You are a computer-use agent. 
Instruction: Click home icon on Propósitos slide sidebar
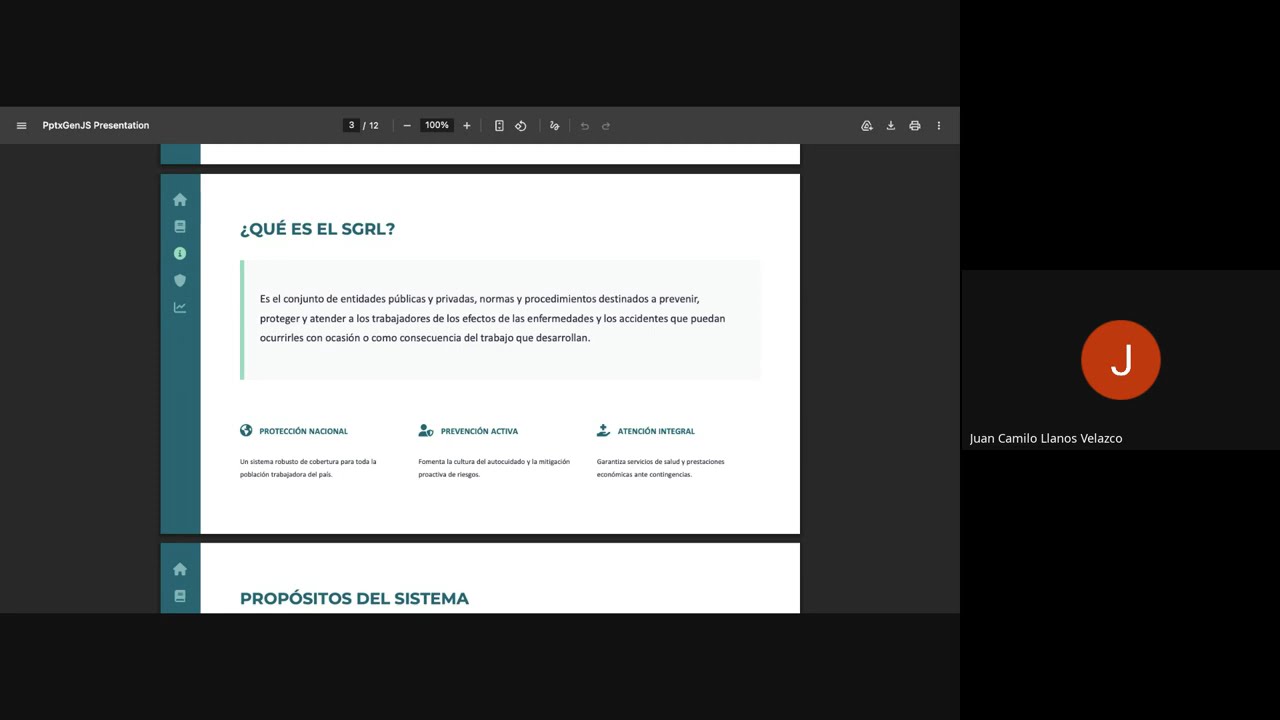[180, 570]
